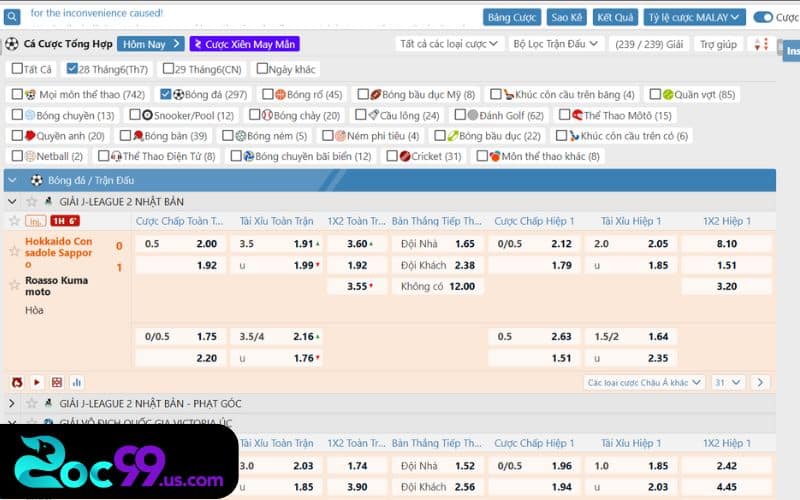Collapse the Bóng đá / Trận Đấu section
The width and height of the screenshot is (800, 500).
click(x=12, y=180)
